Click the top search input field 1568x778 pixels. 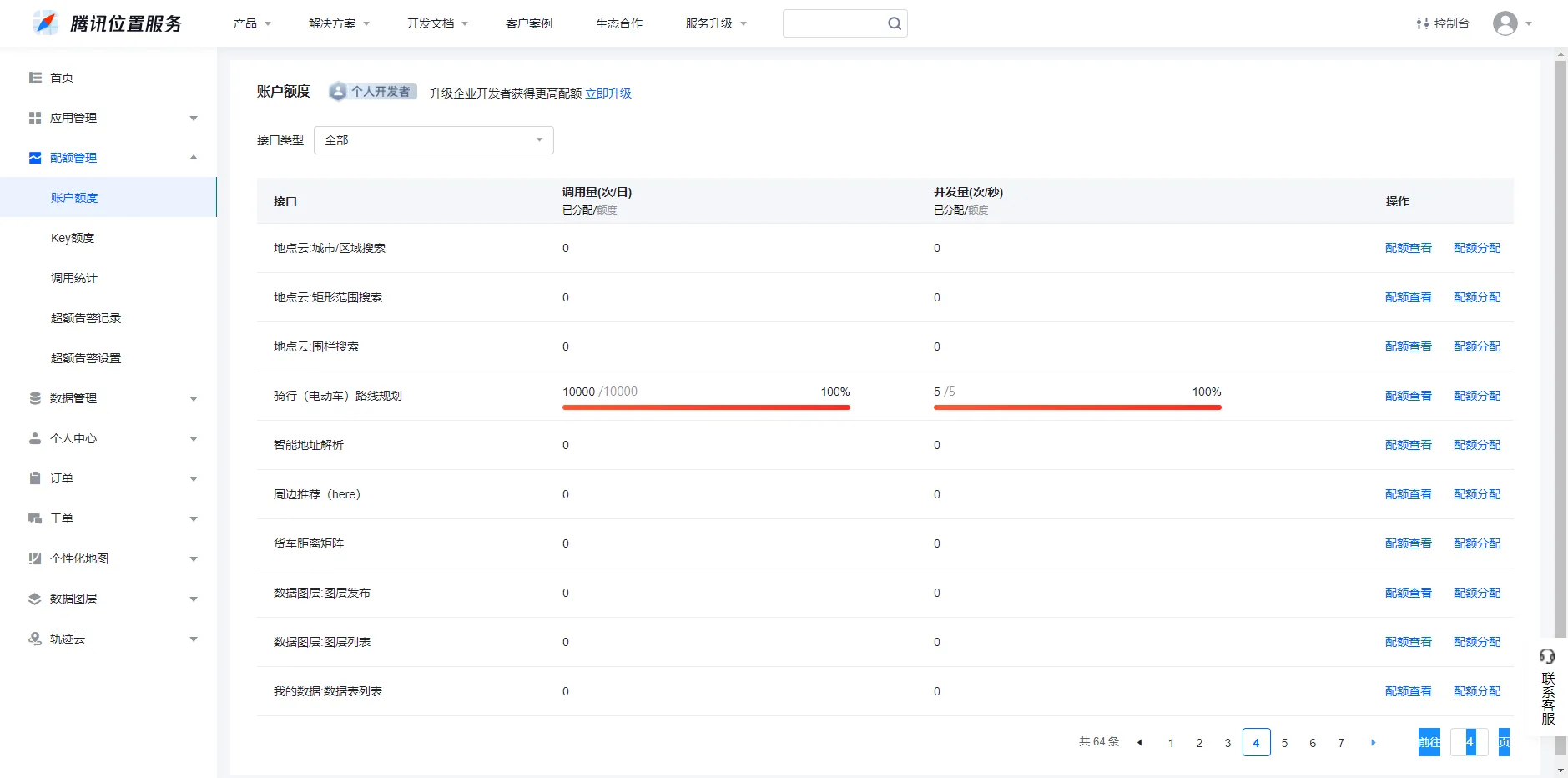[x=834, y=23]
